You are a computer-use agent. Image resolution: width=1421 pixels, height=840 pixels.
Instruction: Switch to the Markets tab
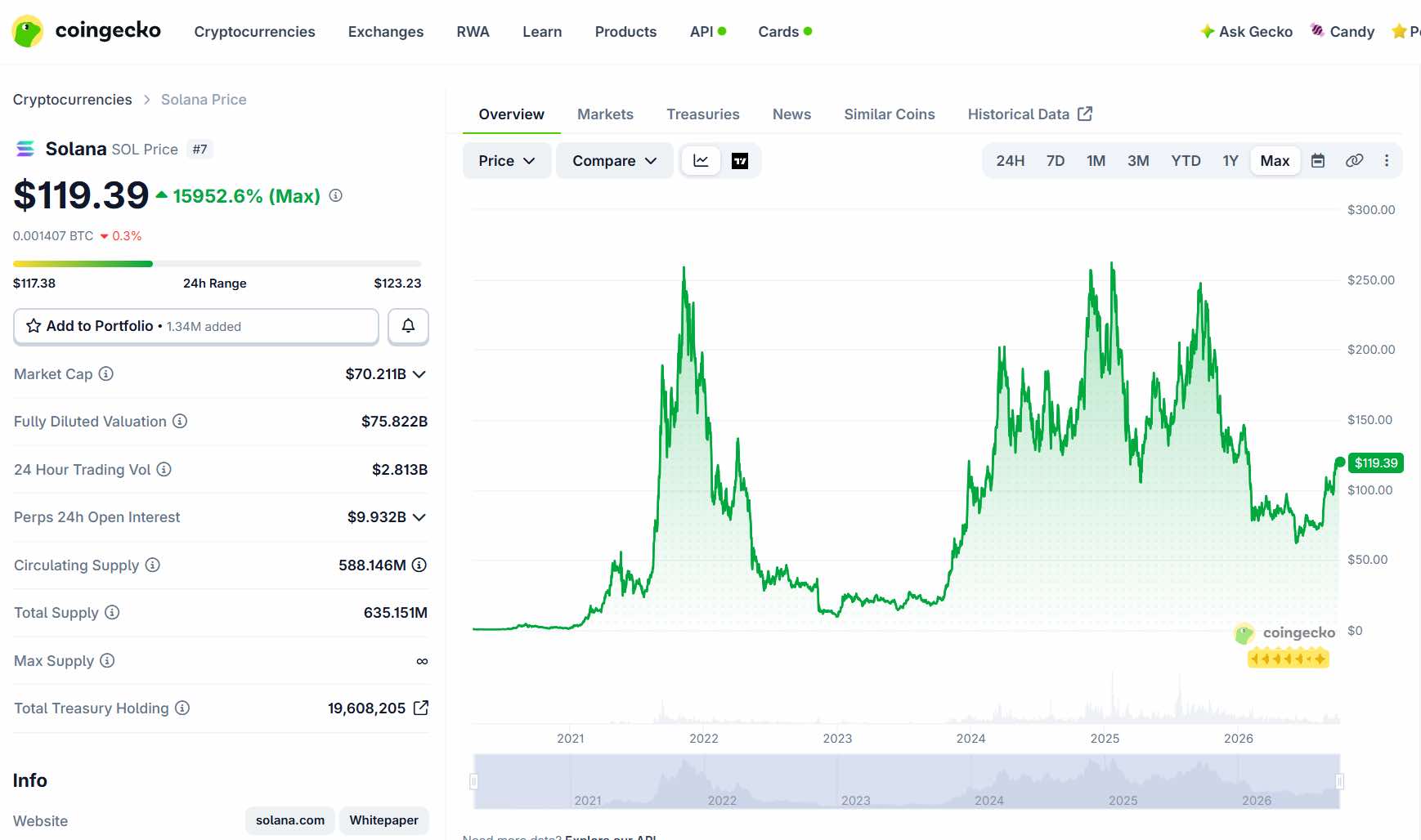click(605, 114)
